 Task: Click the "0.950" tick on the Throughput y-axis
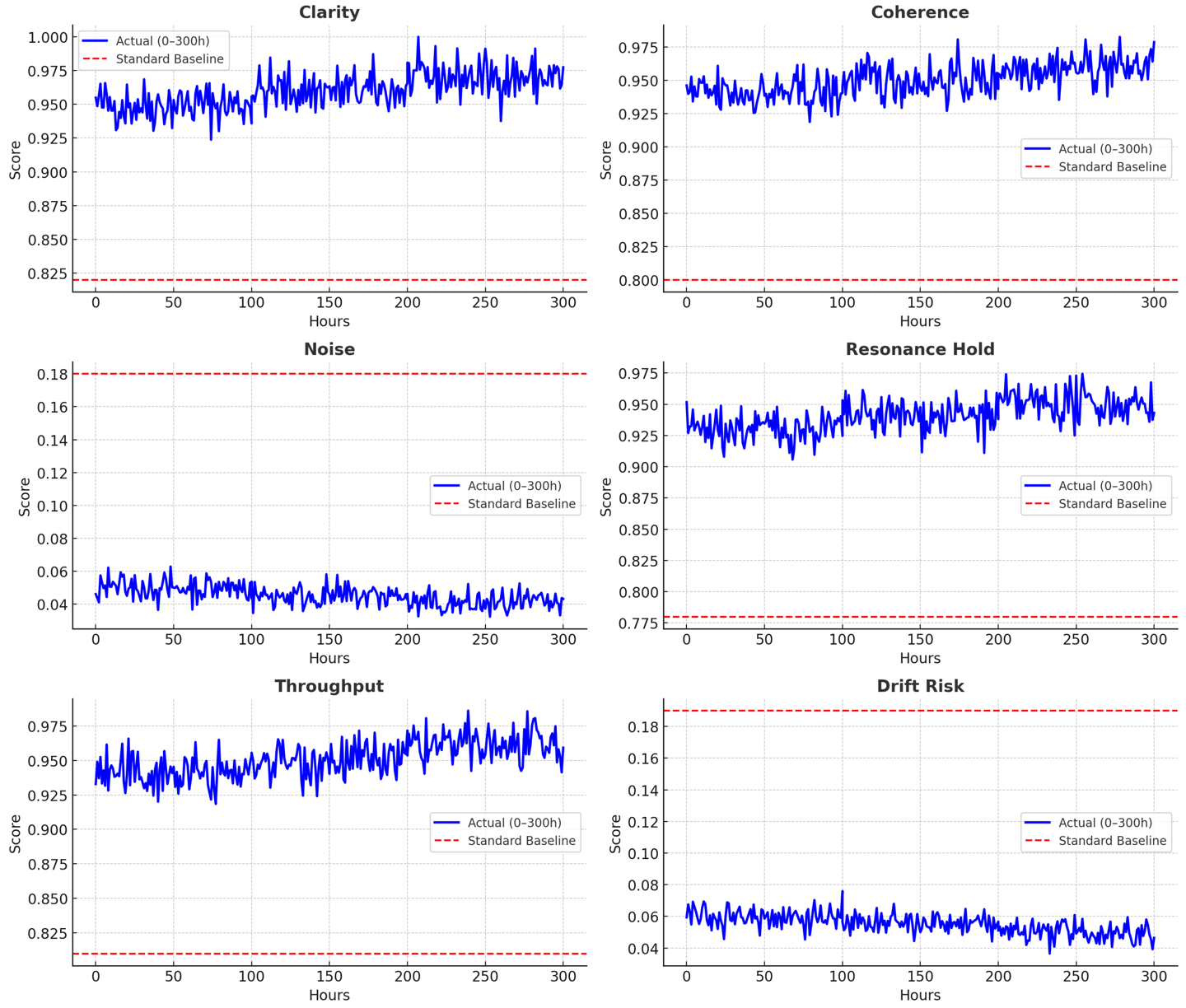pyautogui.click(x=48, y=761)
